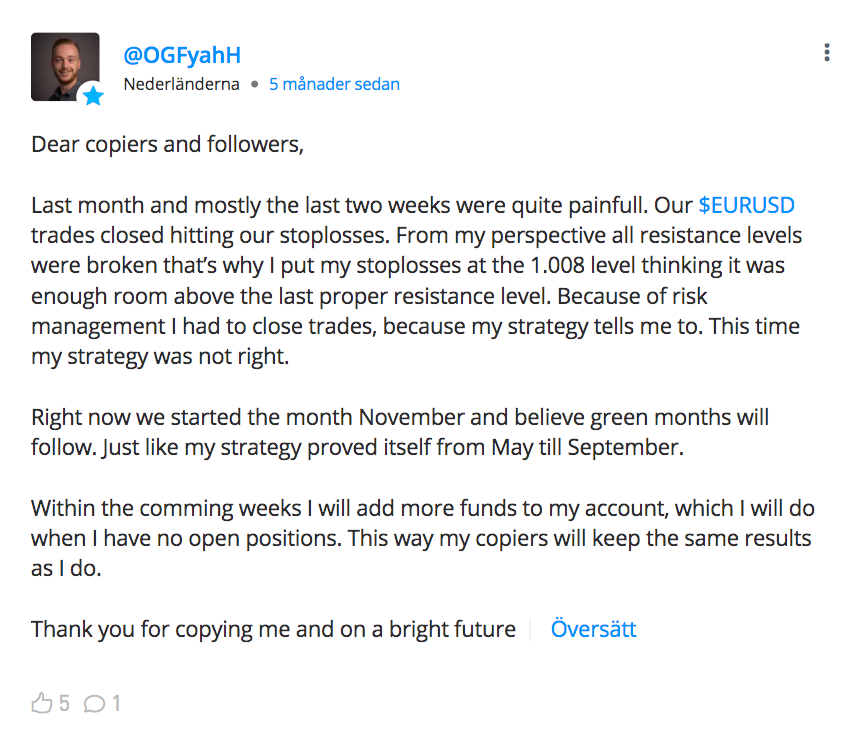The image size is (867, 735).
Task: Click the dot separator before the timestamp
Action: (254, 85)
